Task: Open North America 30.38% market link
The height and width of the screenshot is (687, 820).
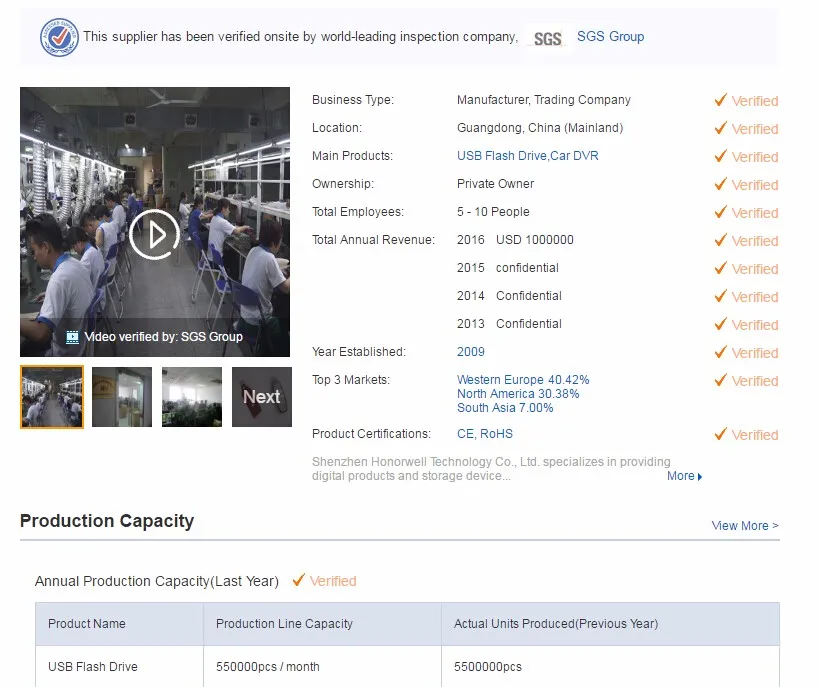Action: tap(518, 394)
